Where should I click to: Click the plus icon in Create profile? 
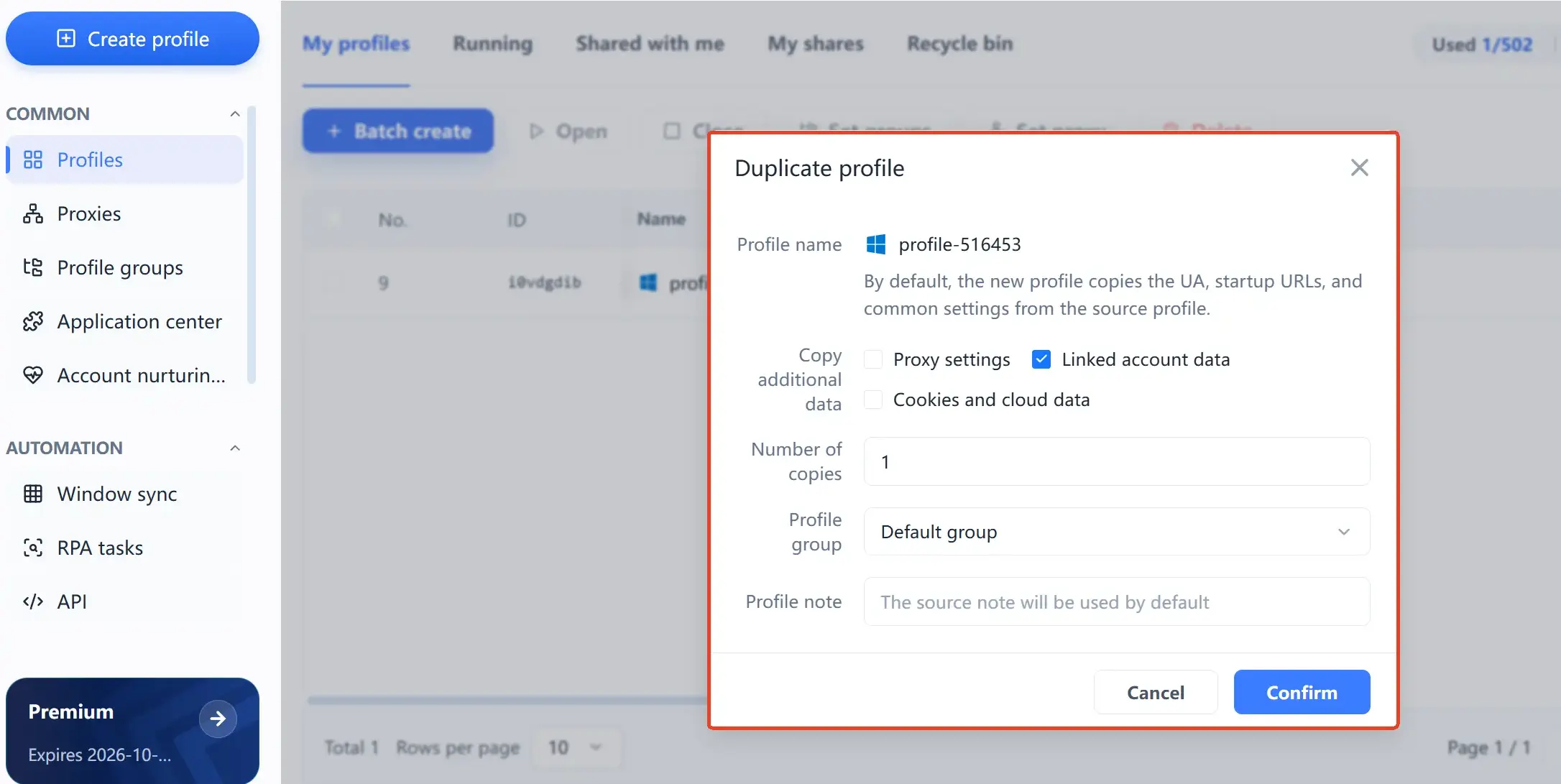pyautogui.click(x=65, y=39)
